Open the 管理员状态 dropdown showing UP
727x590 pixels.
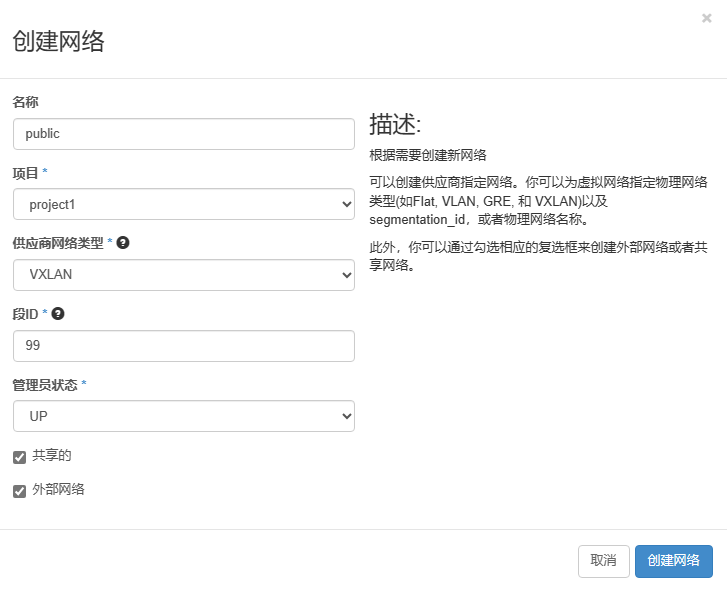click(184, 416)
